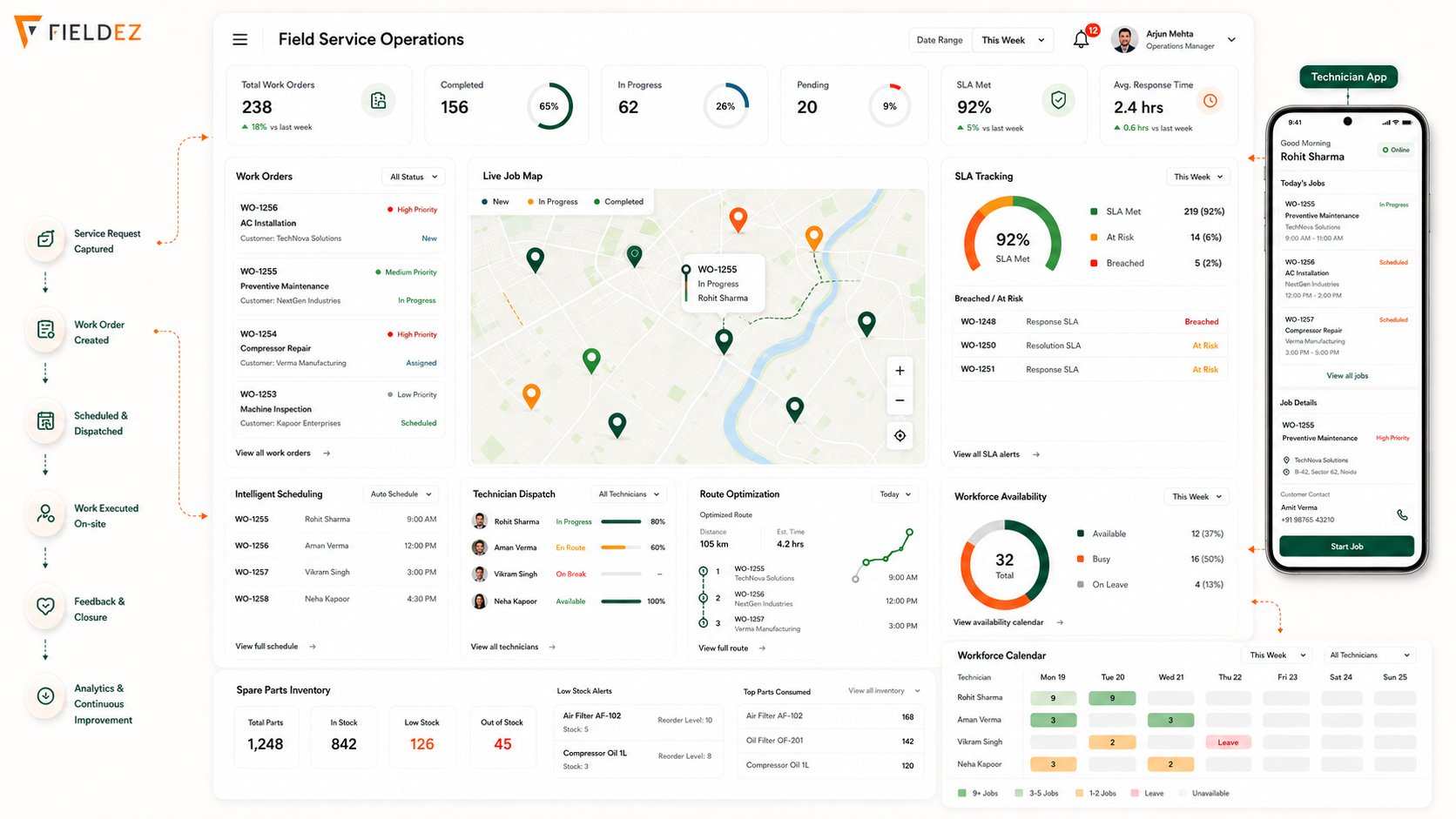The height and width of the screenshot is (819, 1456).
Task: Click View all technicians link
Action: [x=513, y=647]
